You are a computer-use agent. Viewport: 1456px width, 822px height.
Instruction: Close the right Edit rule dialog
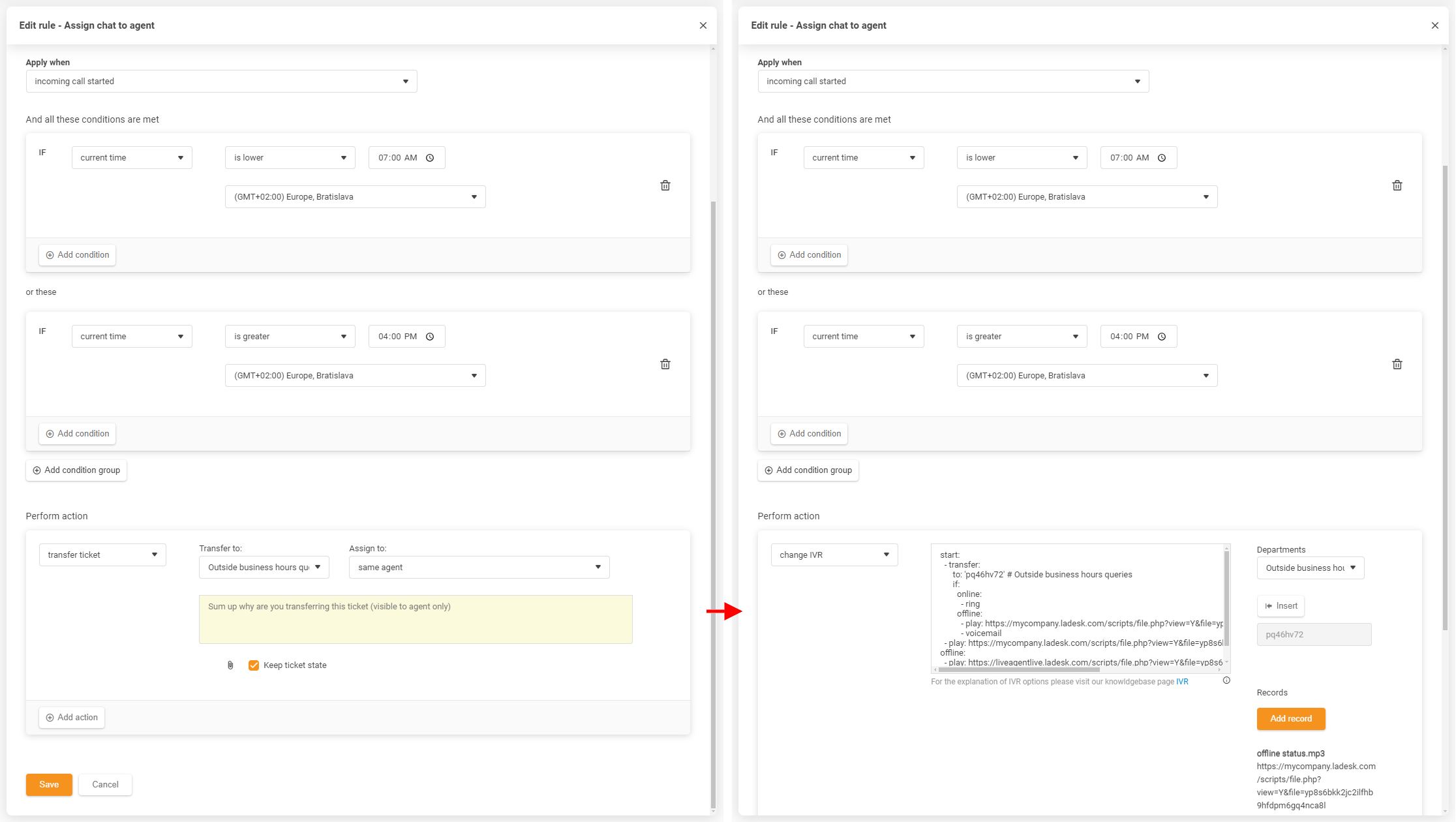click(1434, 25)
